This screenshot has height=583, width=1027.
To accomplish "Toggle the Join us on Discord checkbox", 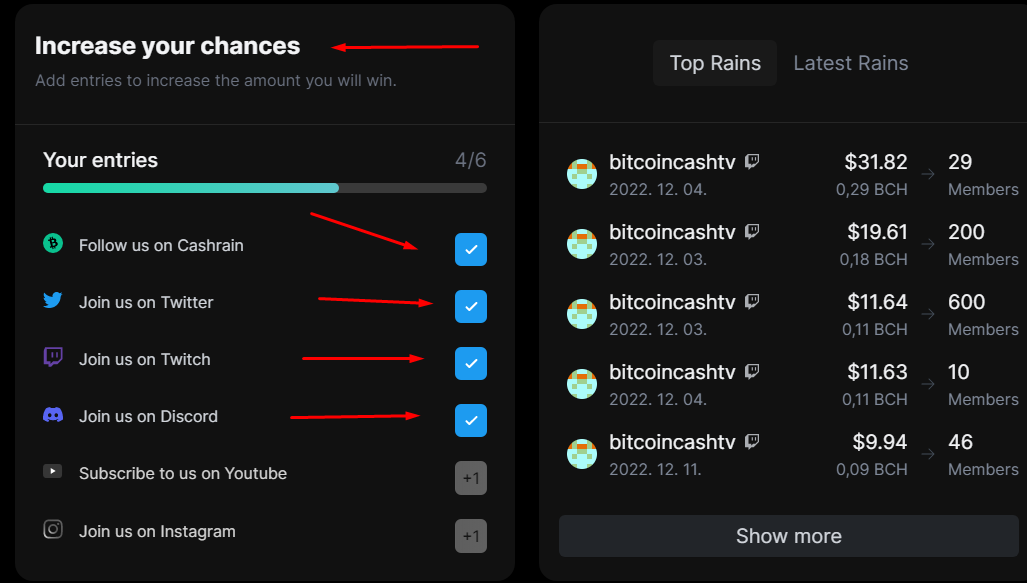I will pyautogui.click(x=471, y=421).
